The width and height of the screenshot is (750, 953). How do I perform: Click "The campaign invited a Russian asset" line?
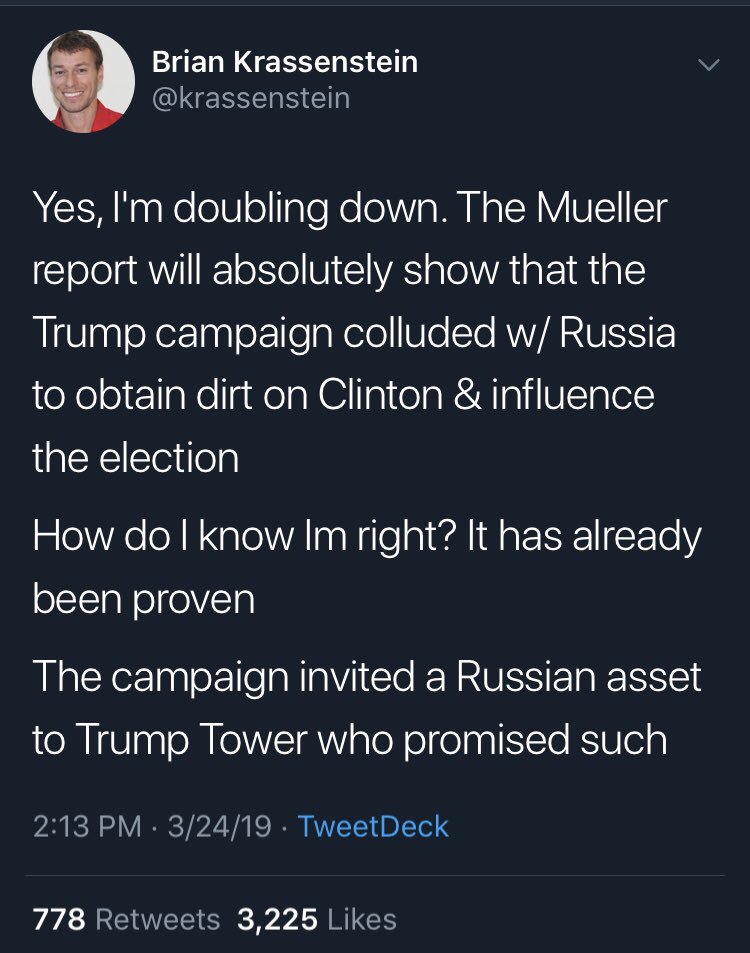367,677
